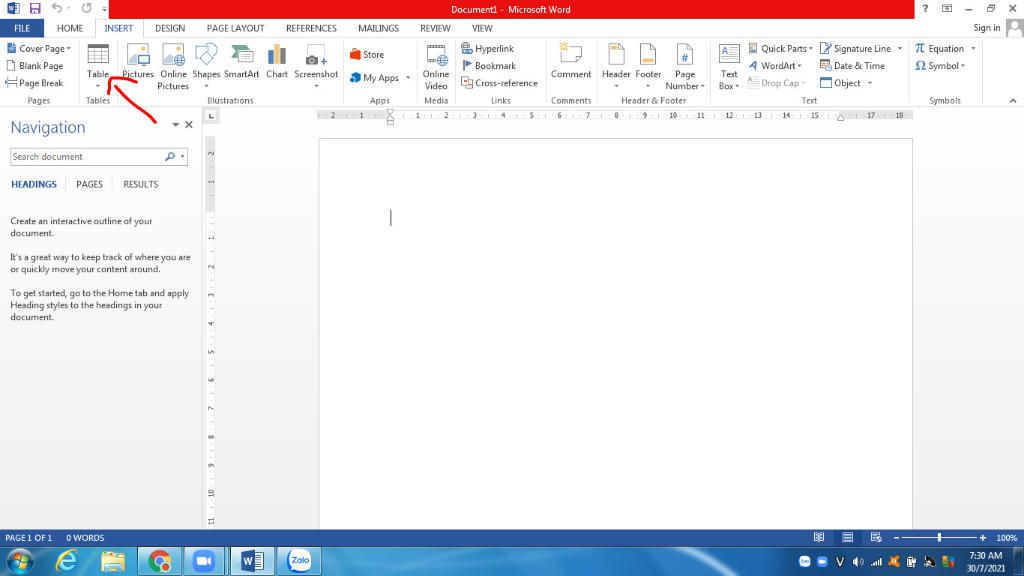Click the Bookmark button in Links group
Image resolution: width=1024 pixels, height=576 pixels.
pos(489,66)
